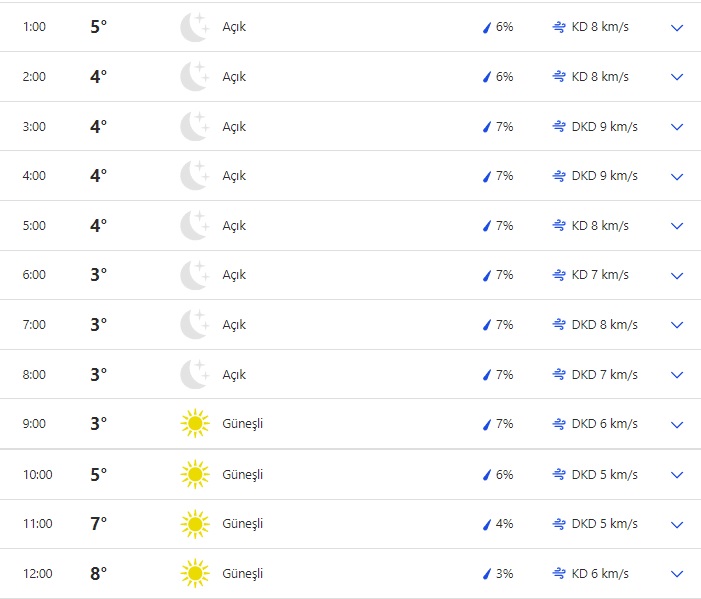Click the moon icon for 4:00 forecast

coord(194,176)
